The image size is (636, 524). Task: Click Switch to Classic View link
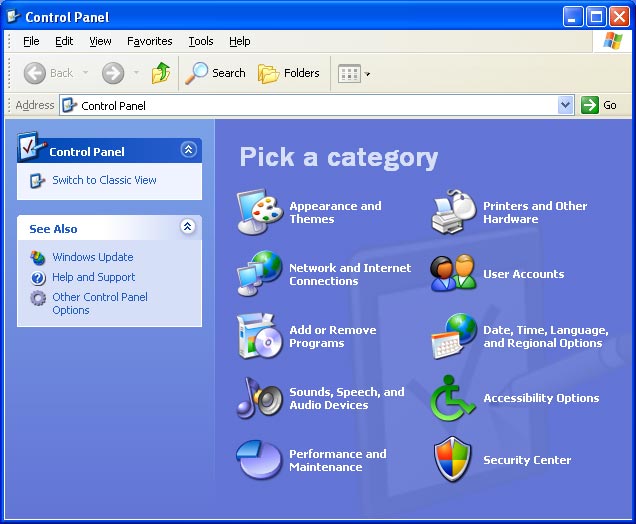click(104, 180)
